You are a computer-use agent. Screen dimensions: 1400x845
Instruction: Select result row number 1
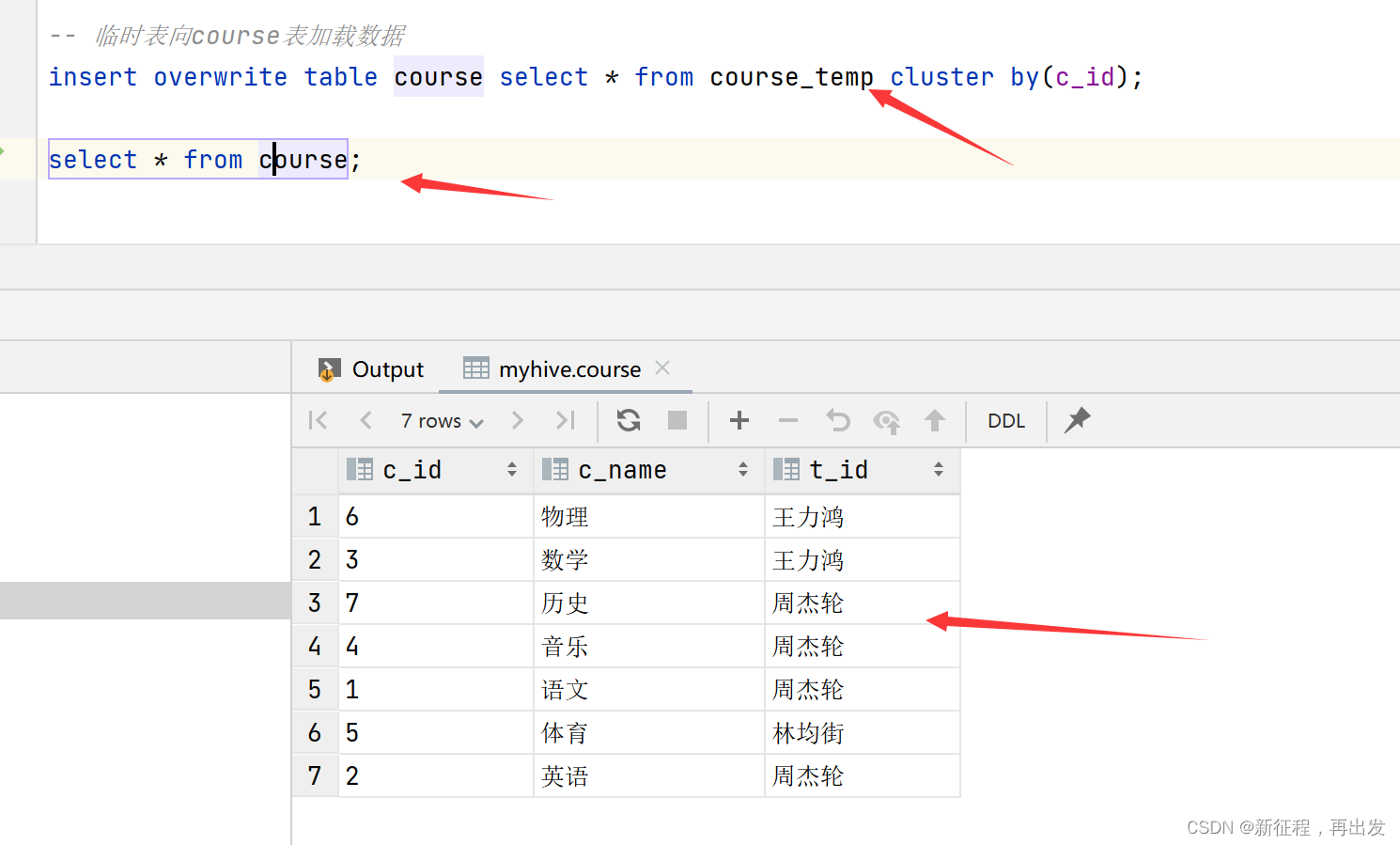pyautogui.click(x=315, y=517)
